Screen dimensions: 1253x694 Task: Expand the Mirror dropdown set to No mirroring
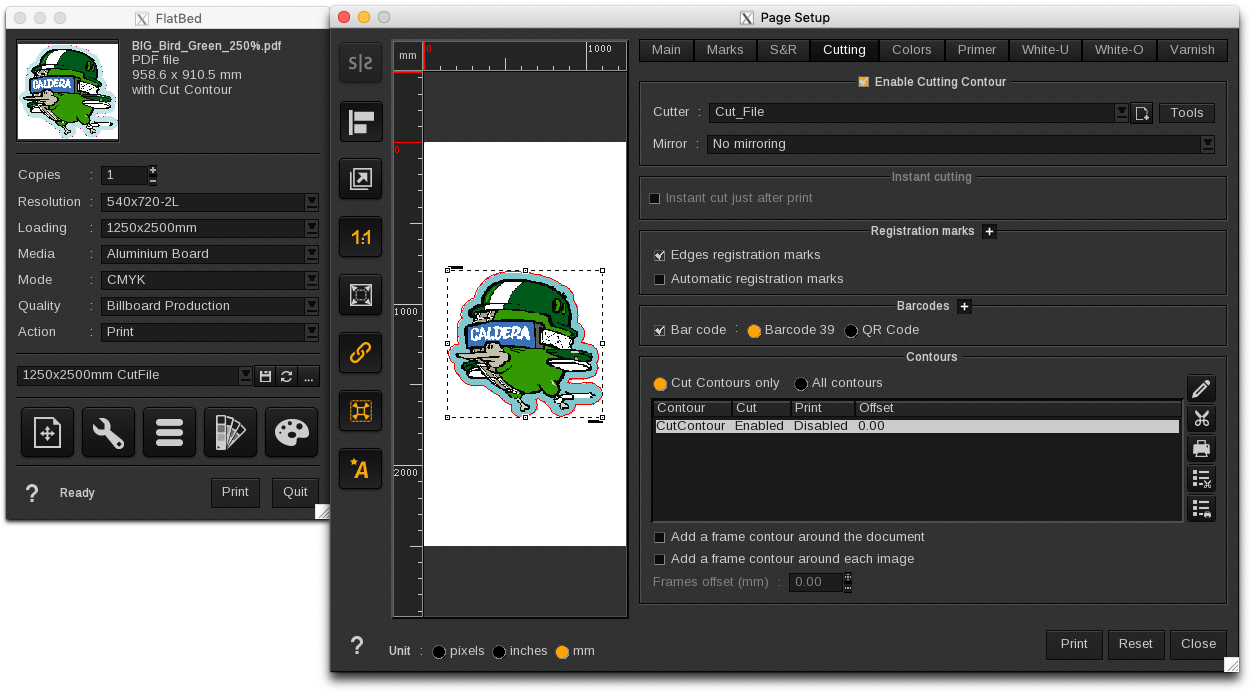(x=1208, y=144)
